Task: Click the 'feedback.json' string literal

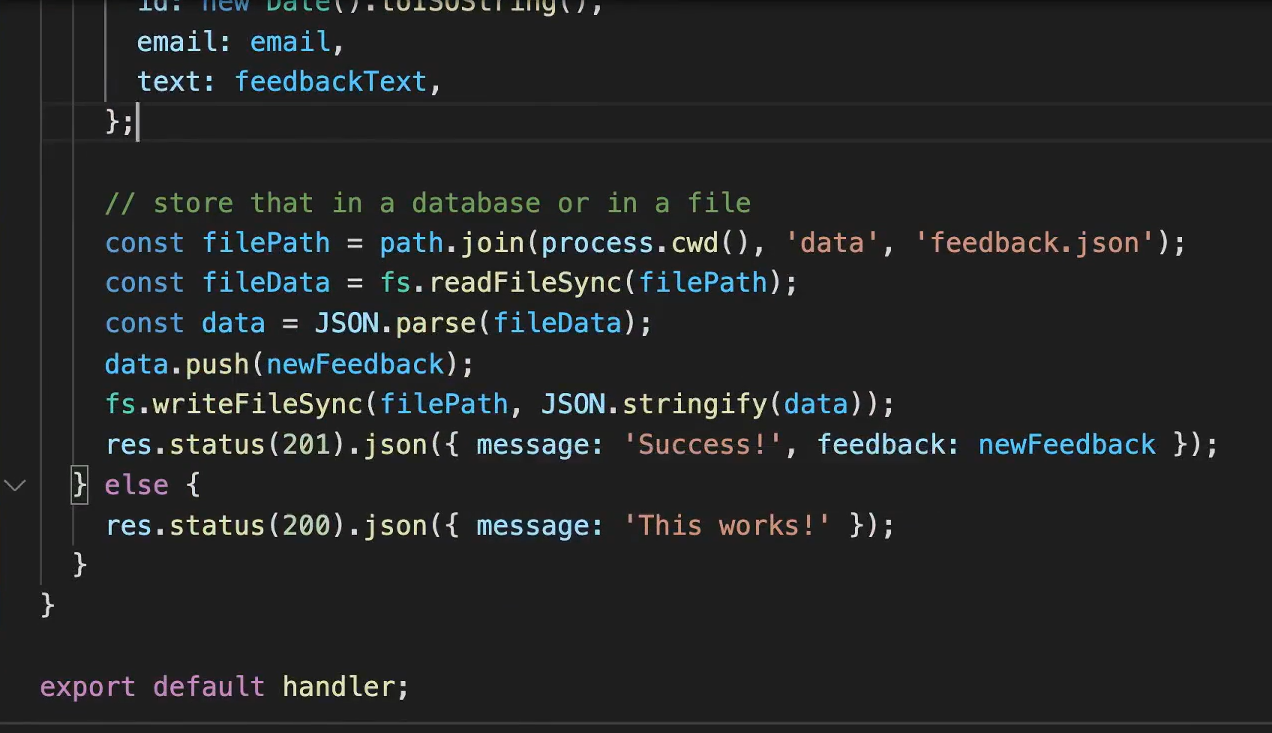Action: click(x=1034, y=243)
